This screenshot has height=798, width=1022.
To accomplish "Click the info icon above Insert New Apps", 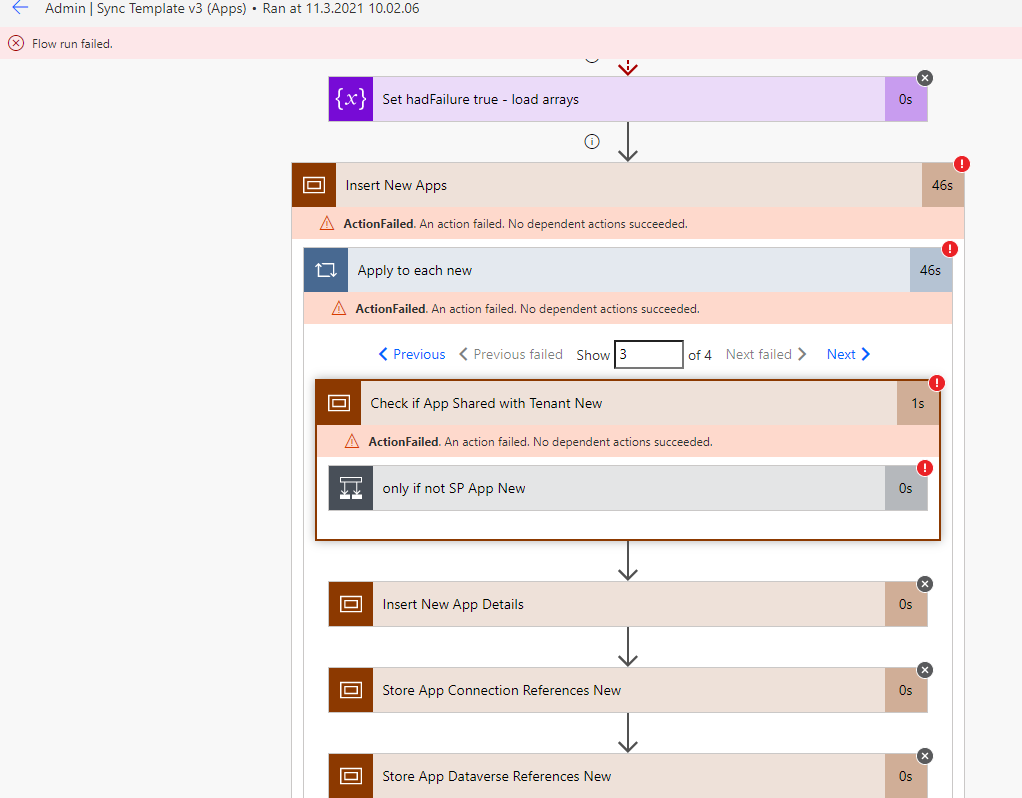I will [x=591, y=142].
